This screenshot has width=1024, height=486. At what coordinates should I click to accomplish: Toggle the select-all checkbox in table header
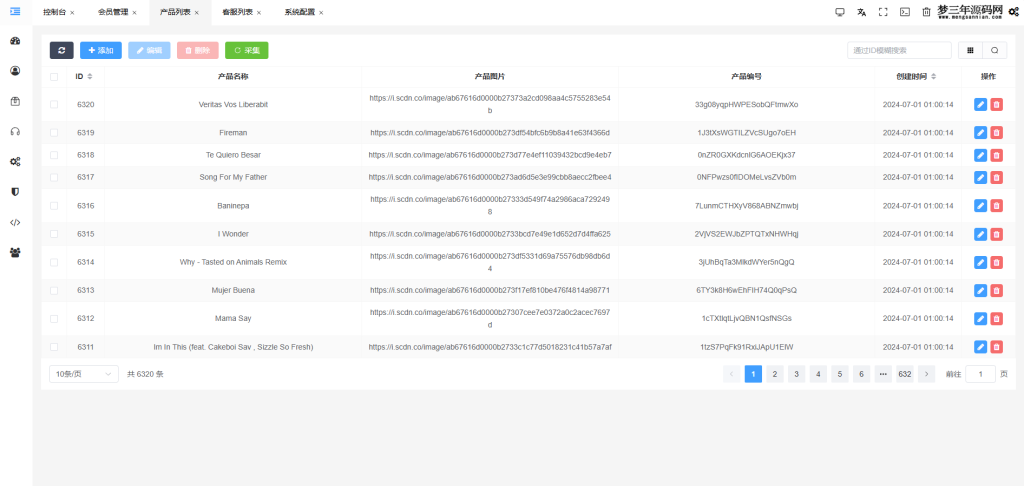[x=54, y=76]
